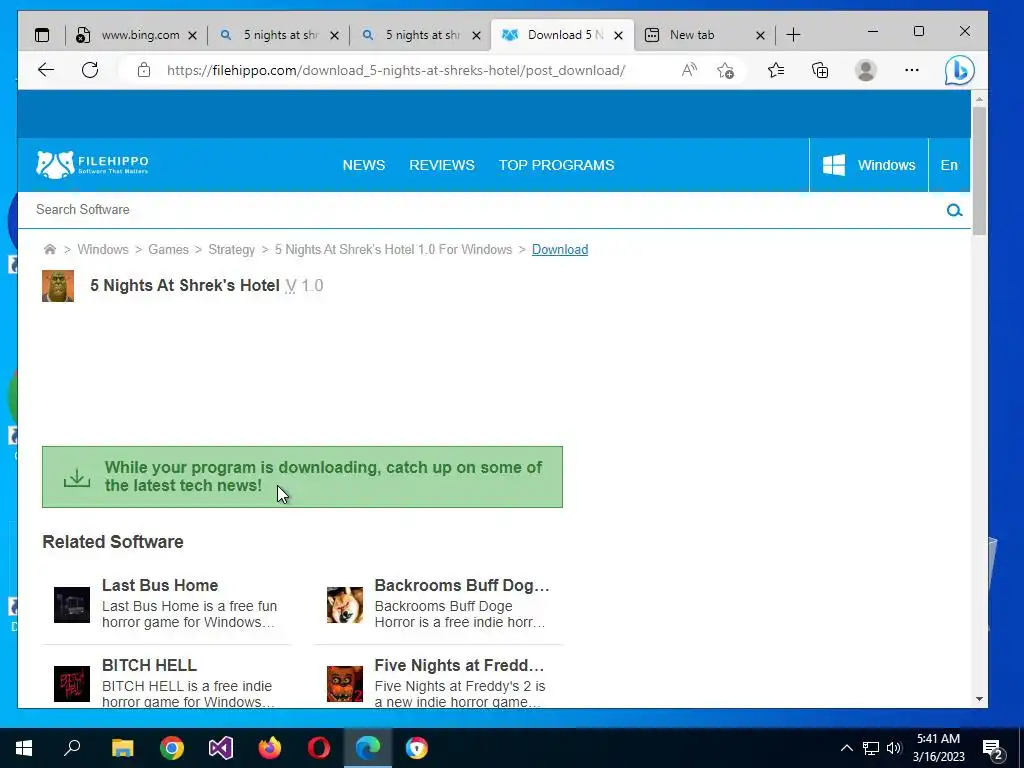Open the Backrooms Buff Dog… title link
The width and height of the screenshot is (1024, 768).
click(x=462, y=585)
